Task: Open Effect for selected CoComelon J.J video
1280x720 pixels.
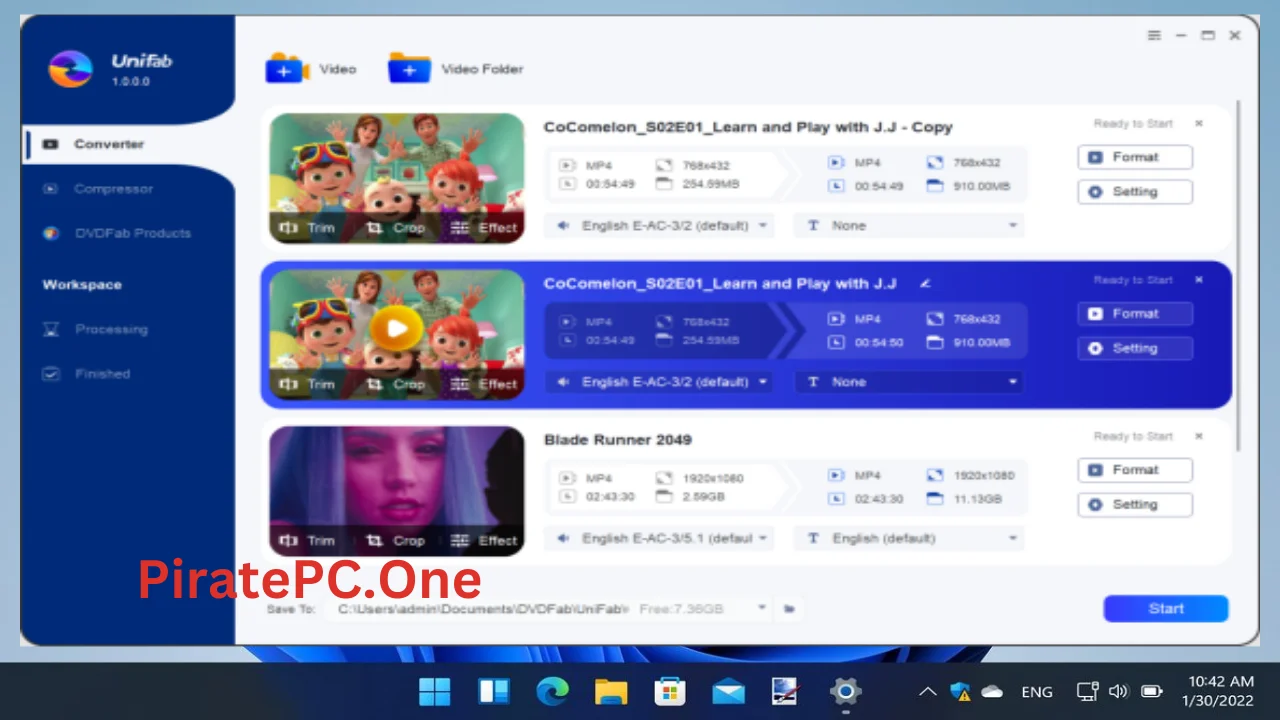Action: (x=484, y=384)
